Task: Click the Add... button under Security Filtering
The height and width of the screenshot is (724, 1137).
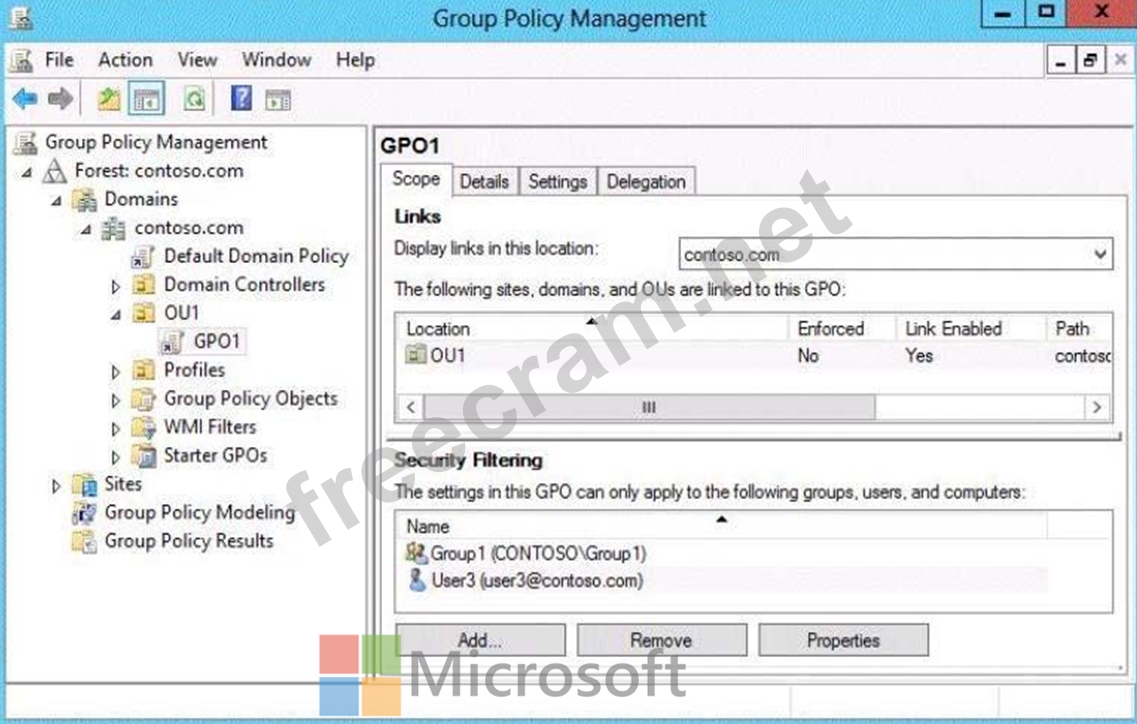Action: (x=480, y=640)
